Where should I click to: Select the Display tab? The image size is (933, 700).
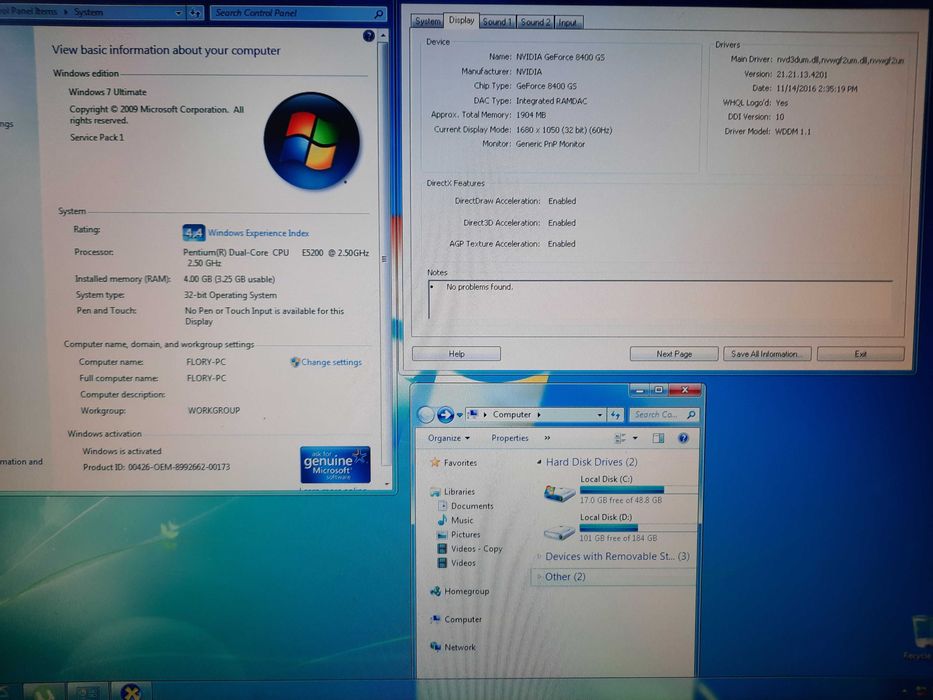tap(461, 20)
